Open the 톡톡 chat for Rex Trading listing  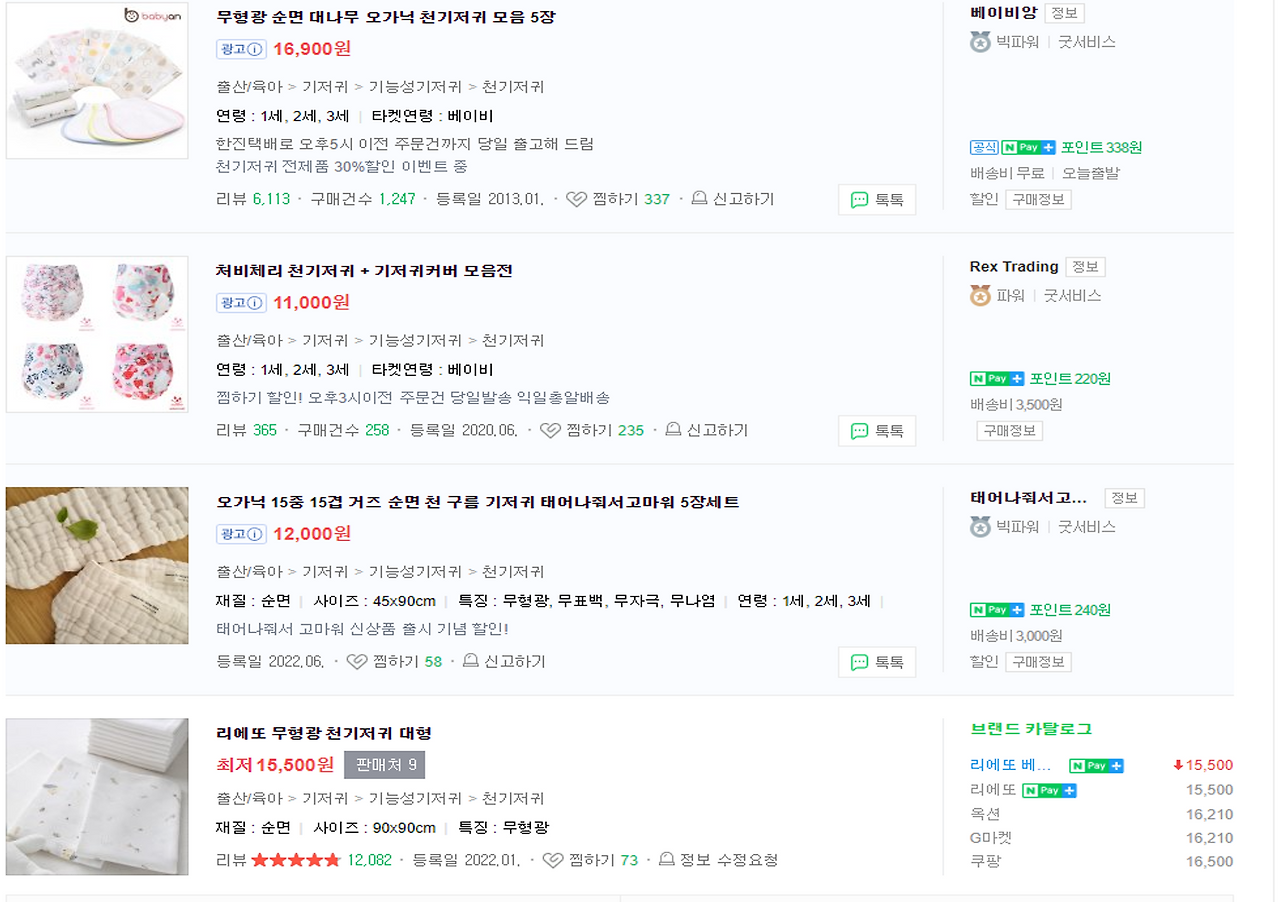click(x=877, y=431)
